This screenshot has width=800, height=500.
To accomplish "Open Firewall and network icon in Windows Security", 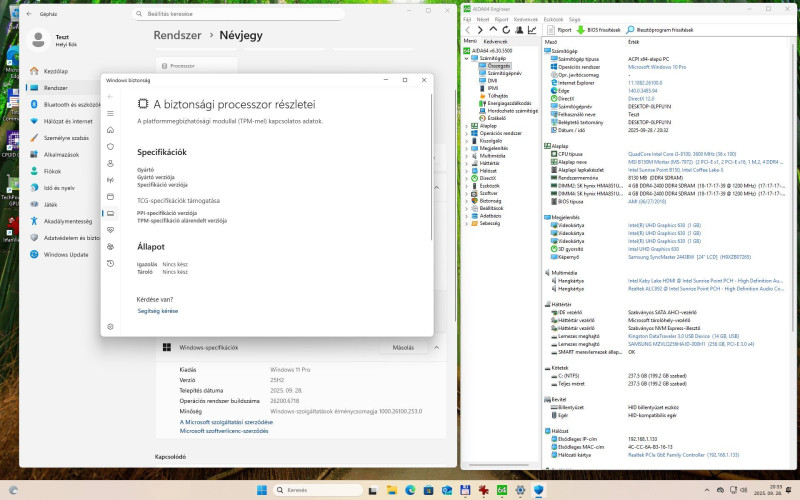I will [110, 180].
